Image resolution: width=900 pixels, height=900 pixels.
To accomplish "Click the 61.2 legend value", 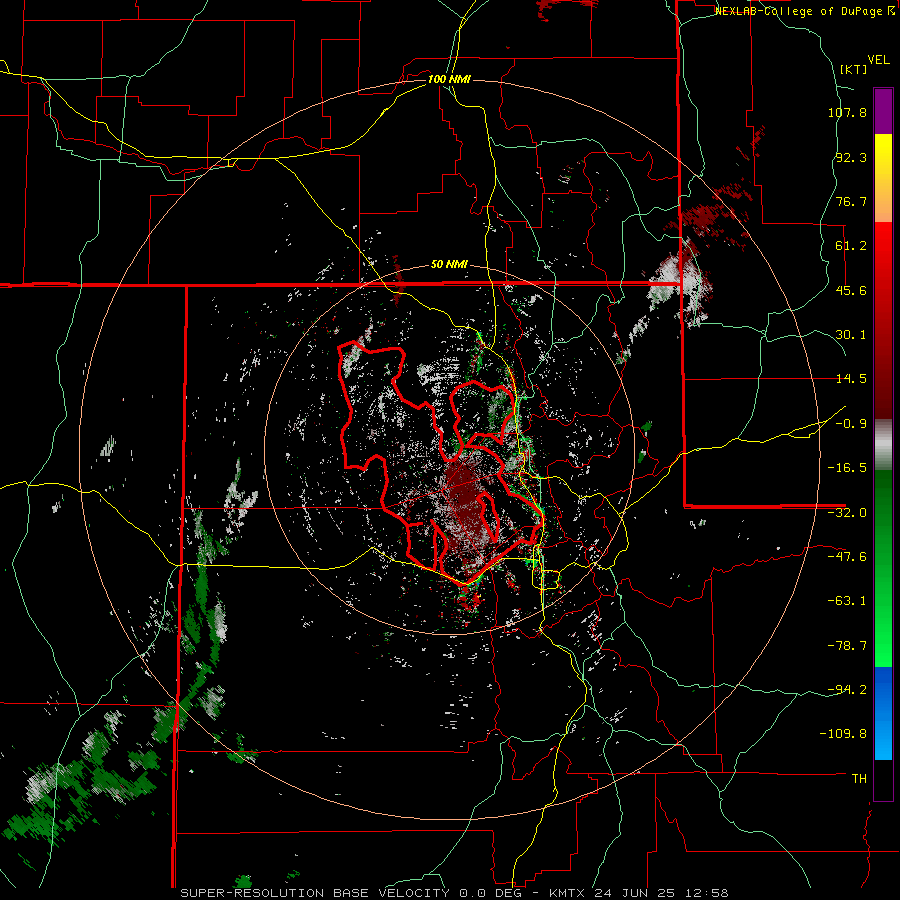I will (851, 246).
